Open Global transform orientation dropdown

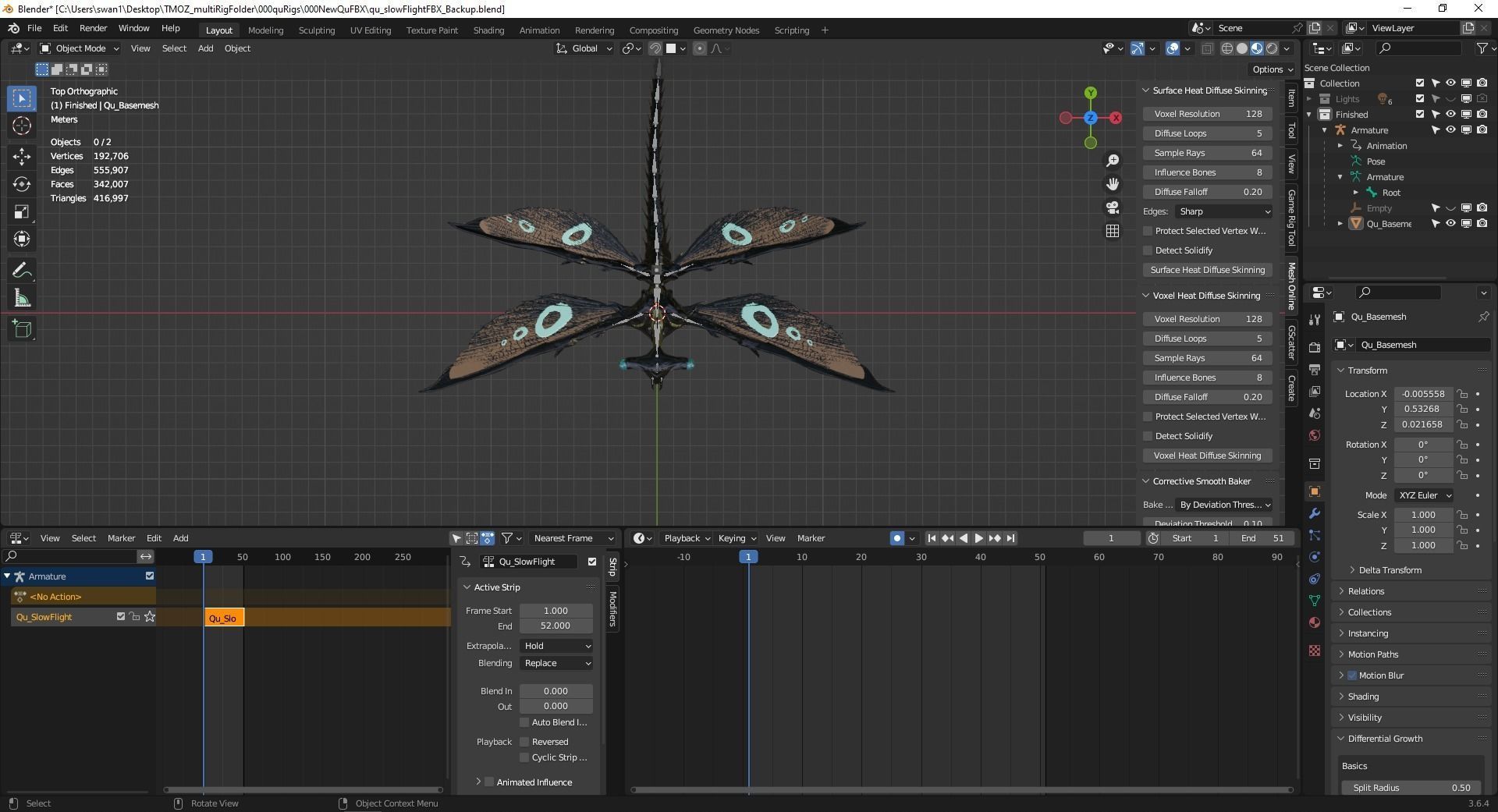pos(584,48)
